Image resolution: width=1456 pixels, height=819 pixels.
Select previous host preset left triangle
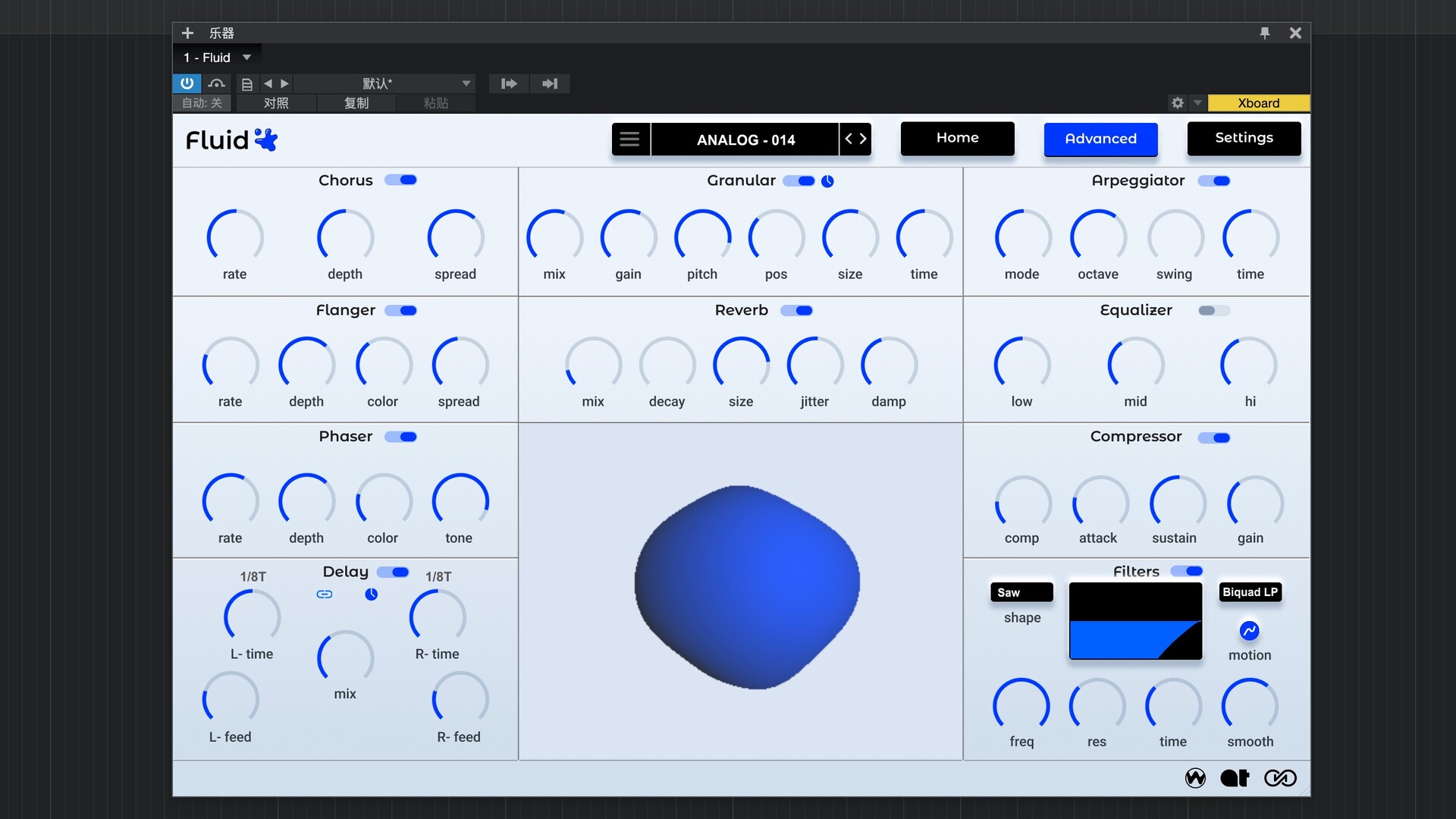pyautogui.click(x=268, y=83)
